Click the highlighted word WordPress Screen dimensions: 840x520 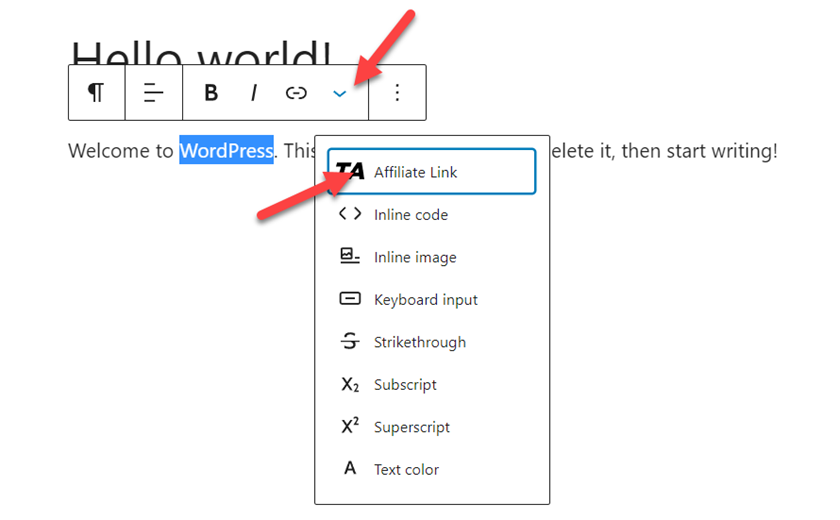pos(226,150)
